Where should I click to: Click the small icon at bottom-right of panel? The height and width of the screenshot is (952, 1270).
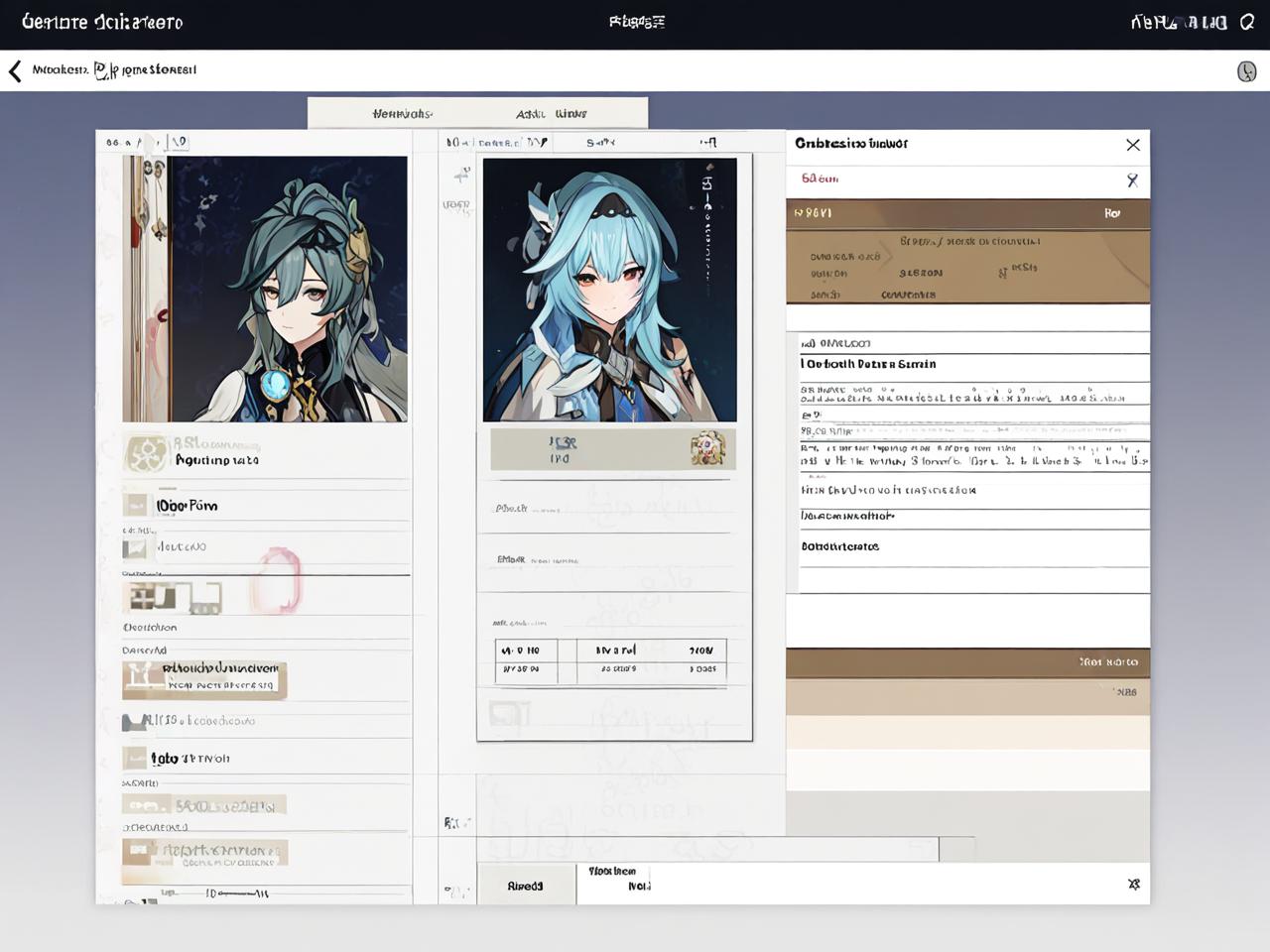pos(1134,885)
